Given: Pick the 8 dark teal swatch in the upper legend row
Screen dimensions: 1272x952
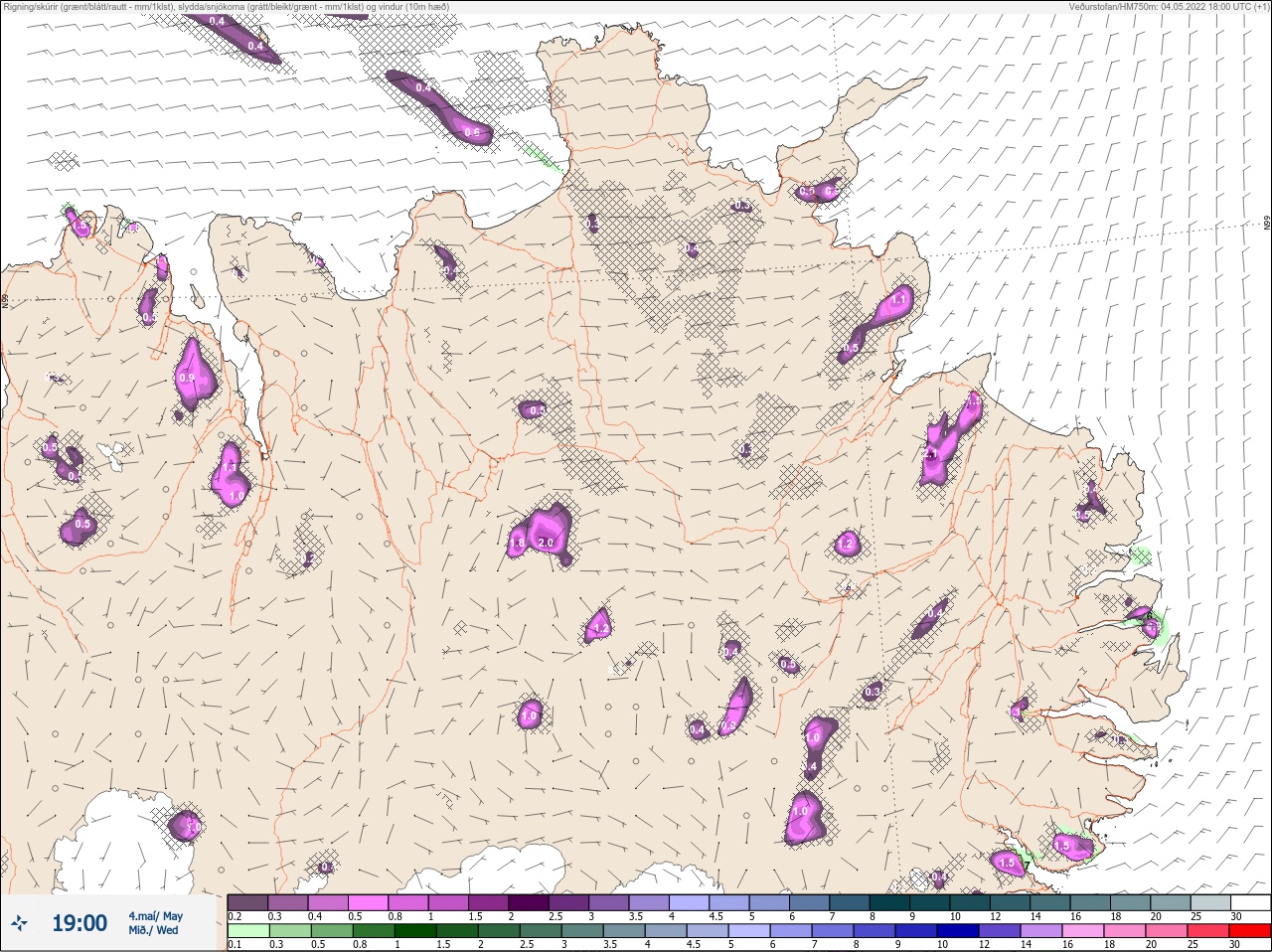Looking at the screenshot, I should [889, 903].
